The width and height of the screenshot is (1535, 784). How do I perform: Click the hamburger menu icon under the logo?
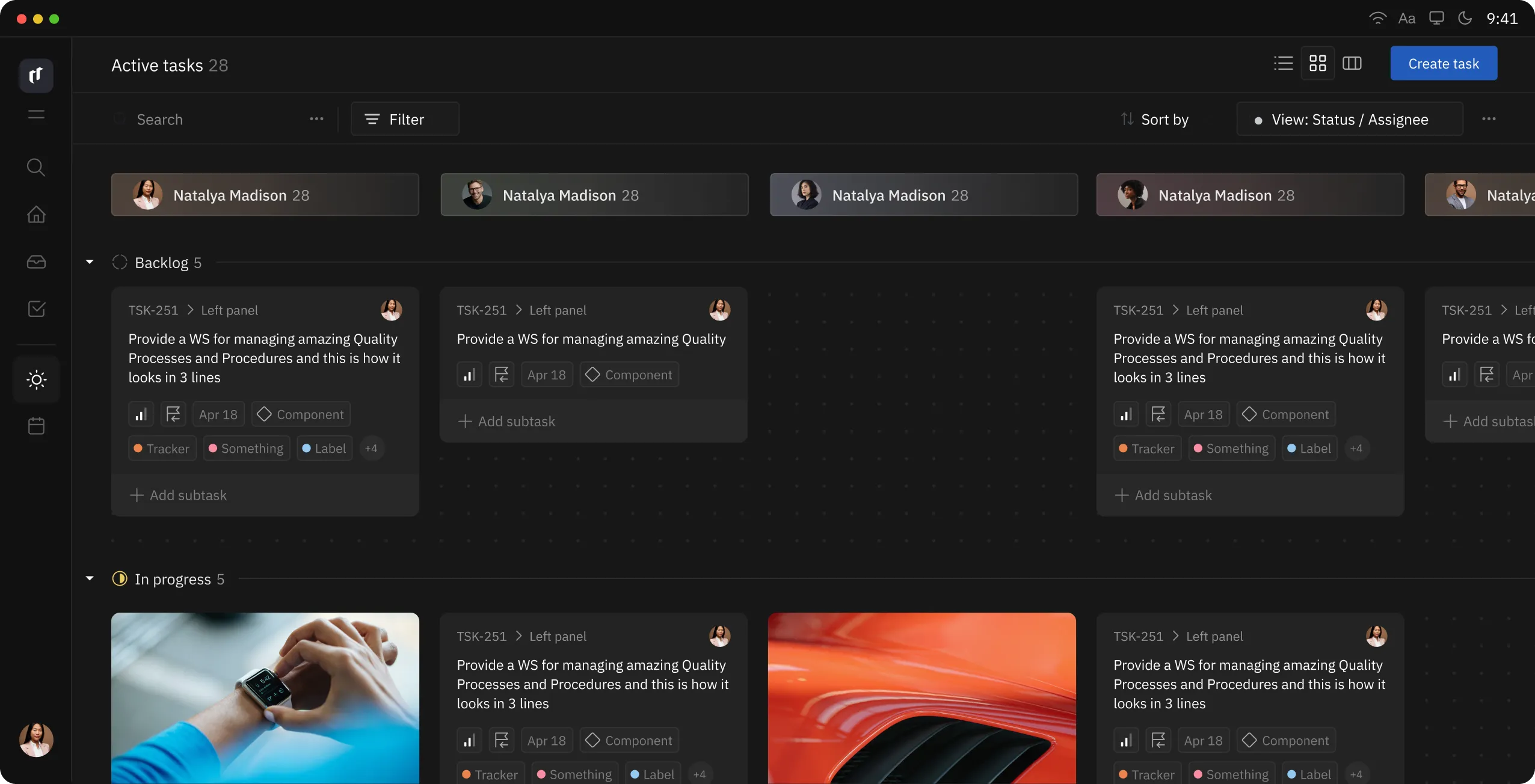36,114
